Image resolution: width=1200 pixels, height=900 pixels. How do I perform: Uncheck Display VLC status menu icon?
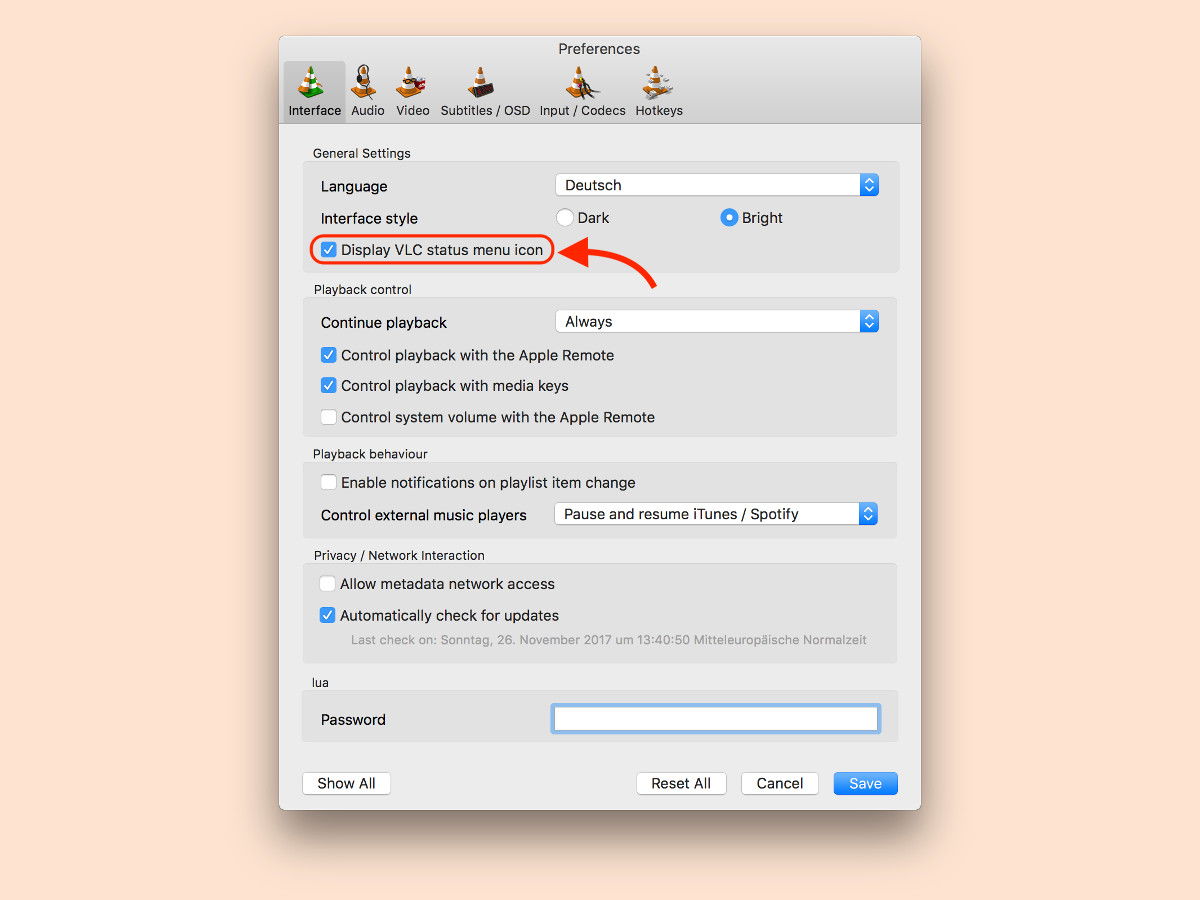[329, 250]
